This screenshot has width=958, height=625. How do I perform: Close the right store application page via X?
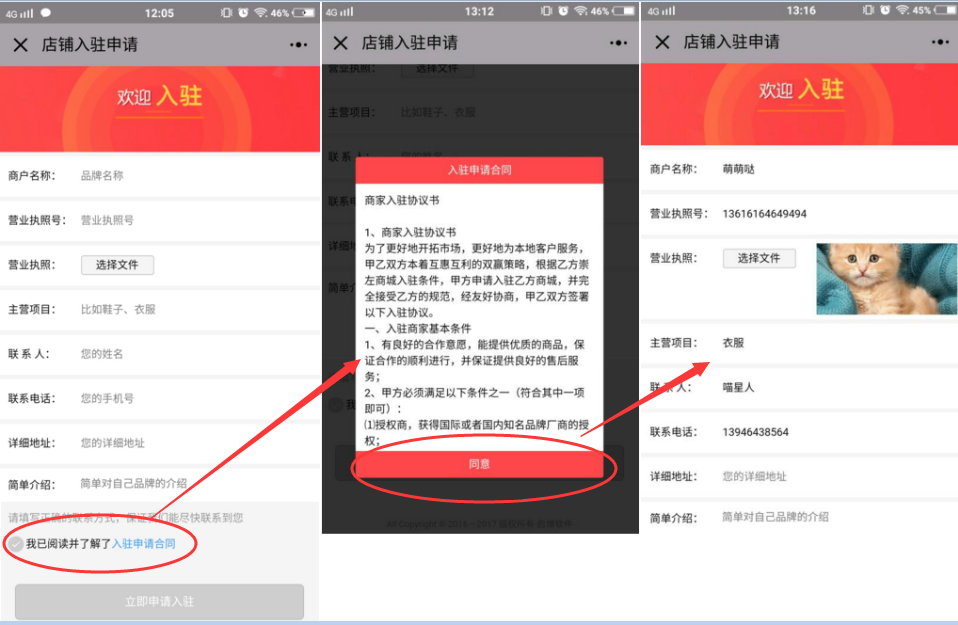coord(662,42)
